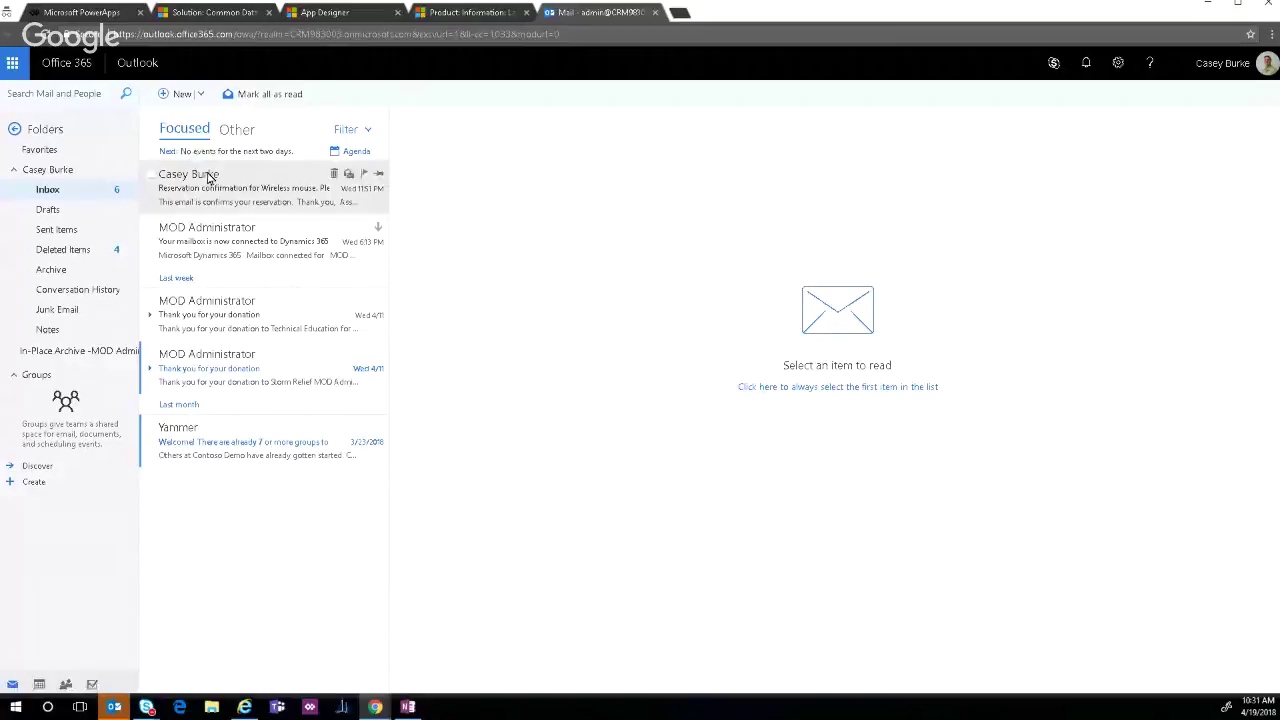This screenshot has height=720, width=1280.
Task: Collapse the Casey Burke folder tree
Action: point(14,170)
